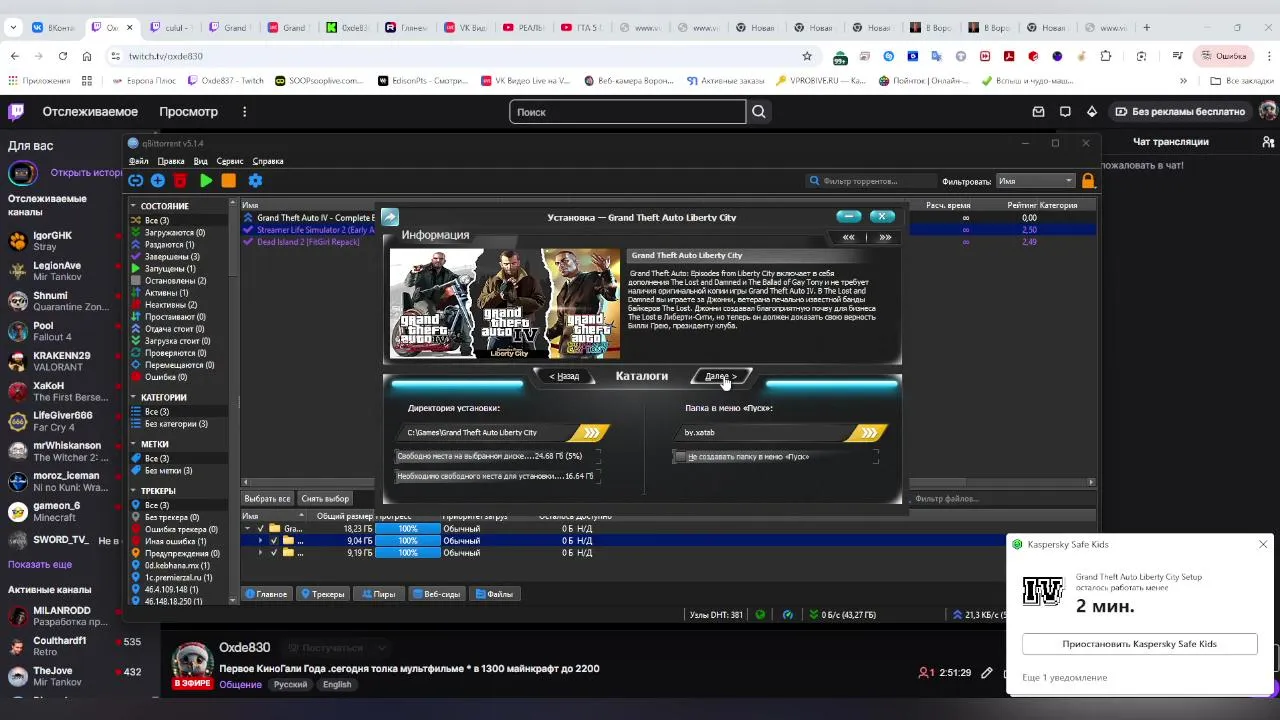Image resolution: width=1280 pixels, height=720 pixels.
Task: Open Twitch bits diamond icon
Action: [x=1092, y=112]
